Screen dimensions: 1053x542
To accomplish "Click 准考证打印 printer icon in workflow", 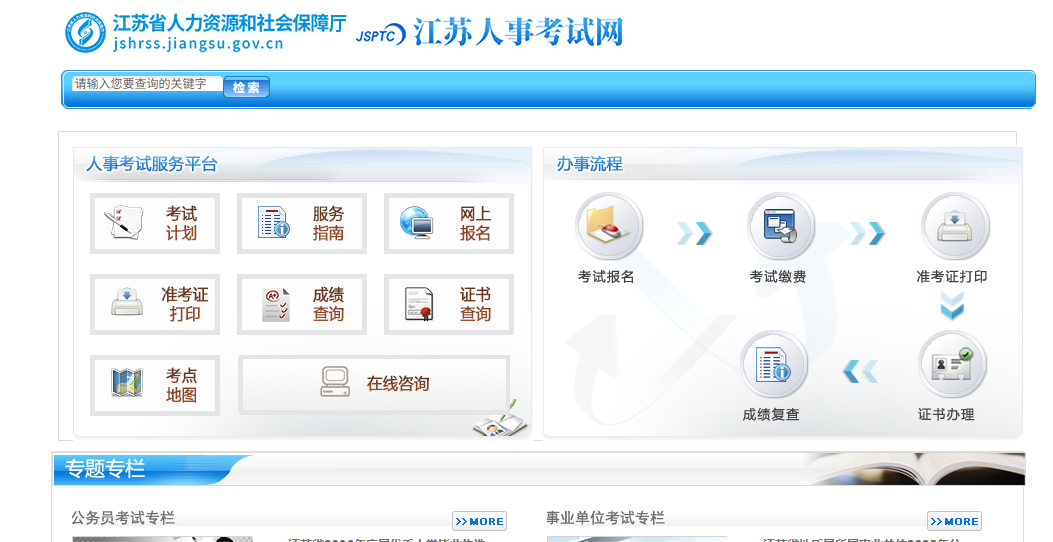I will tap(954, 226).
